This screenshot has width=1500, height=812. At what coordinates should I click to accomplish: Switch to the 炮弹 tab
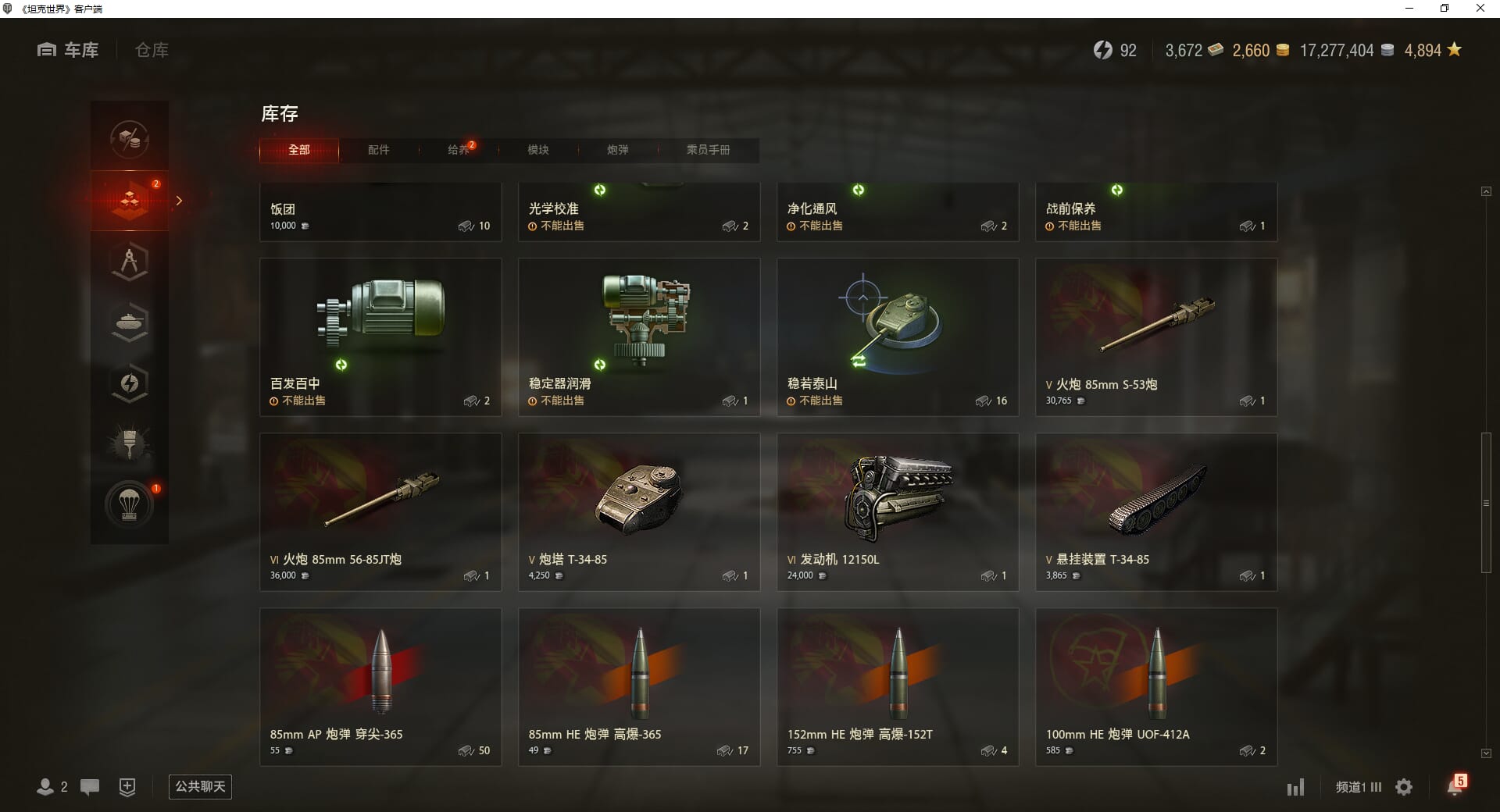(x=618, y=150)
